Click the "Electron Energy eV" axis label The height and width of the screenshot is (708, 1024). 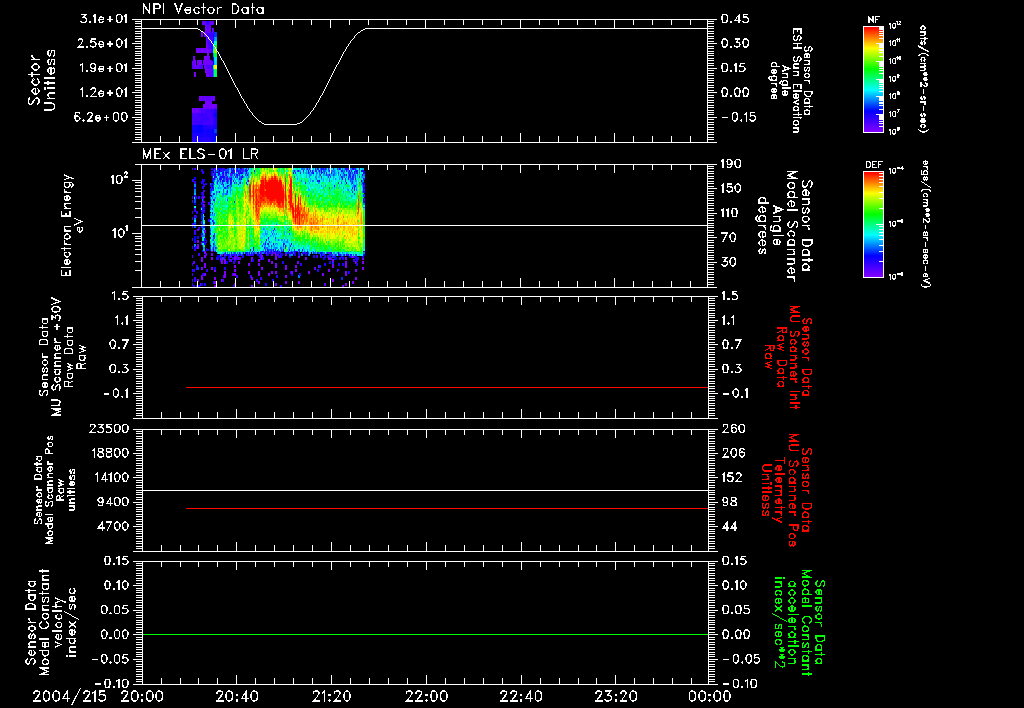pos(71,225)
